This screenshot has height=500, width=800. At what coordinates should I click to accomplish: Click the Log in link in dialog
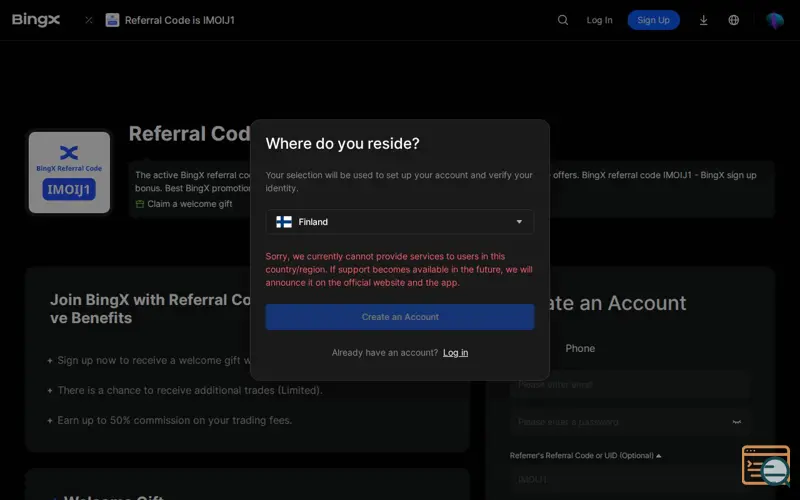click(x=455, y=353)
